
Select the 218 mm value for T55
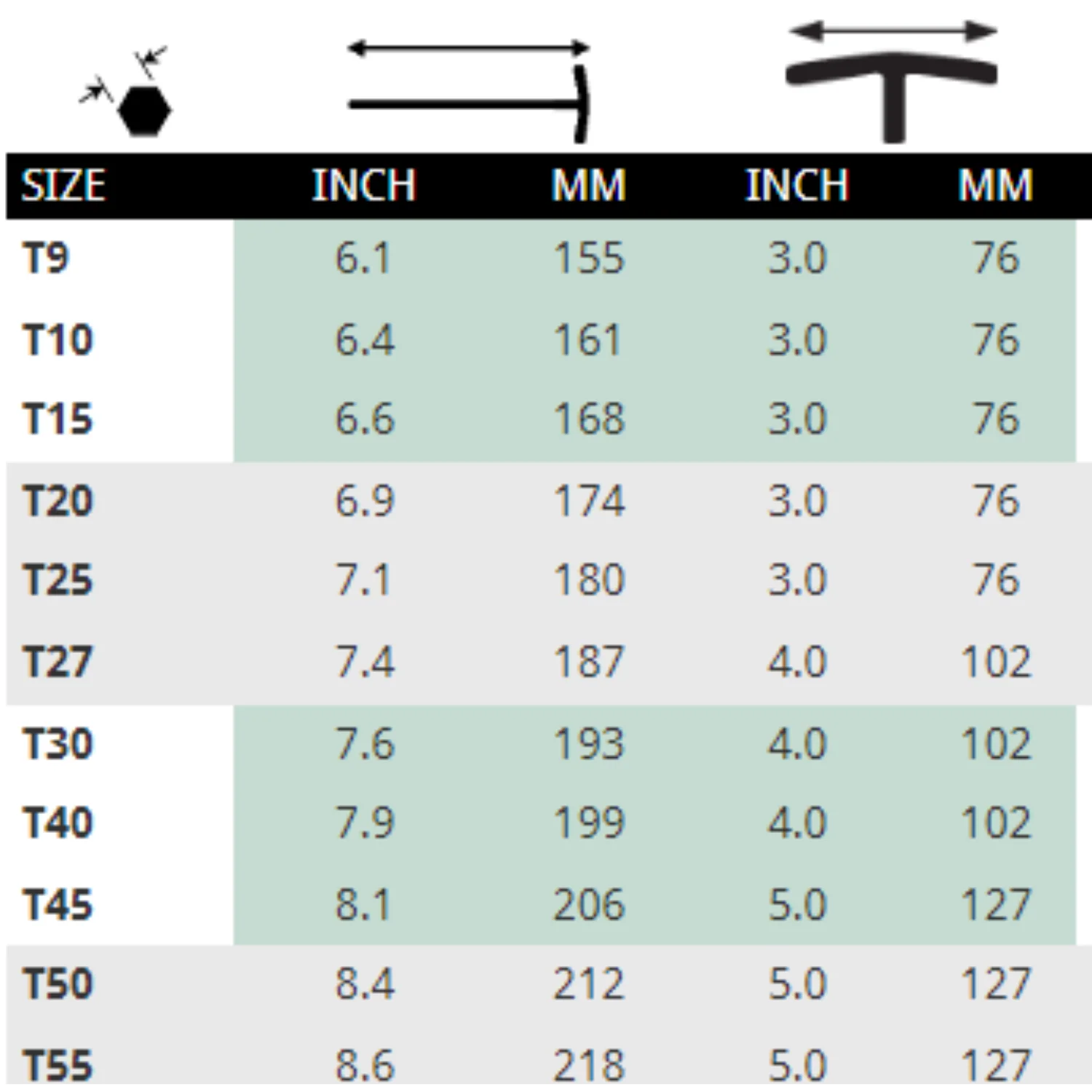pyautogui.click(x=589, y=1067)
